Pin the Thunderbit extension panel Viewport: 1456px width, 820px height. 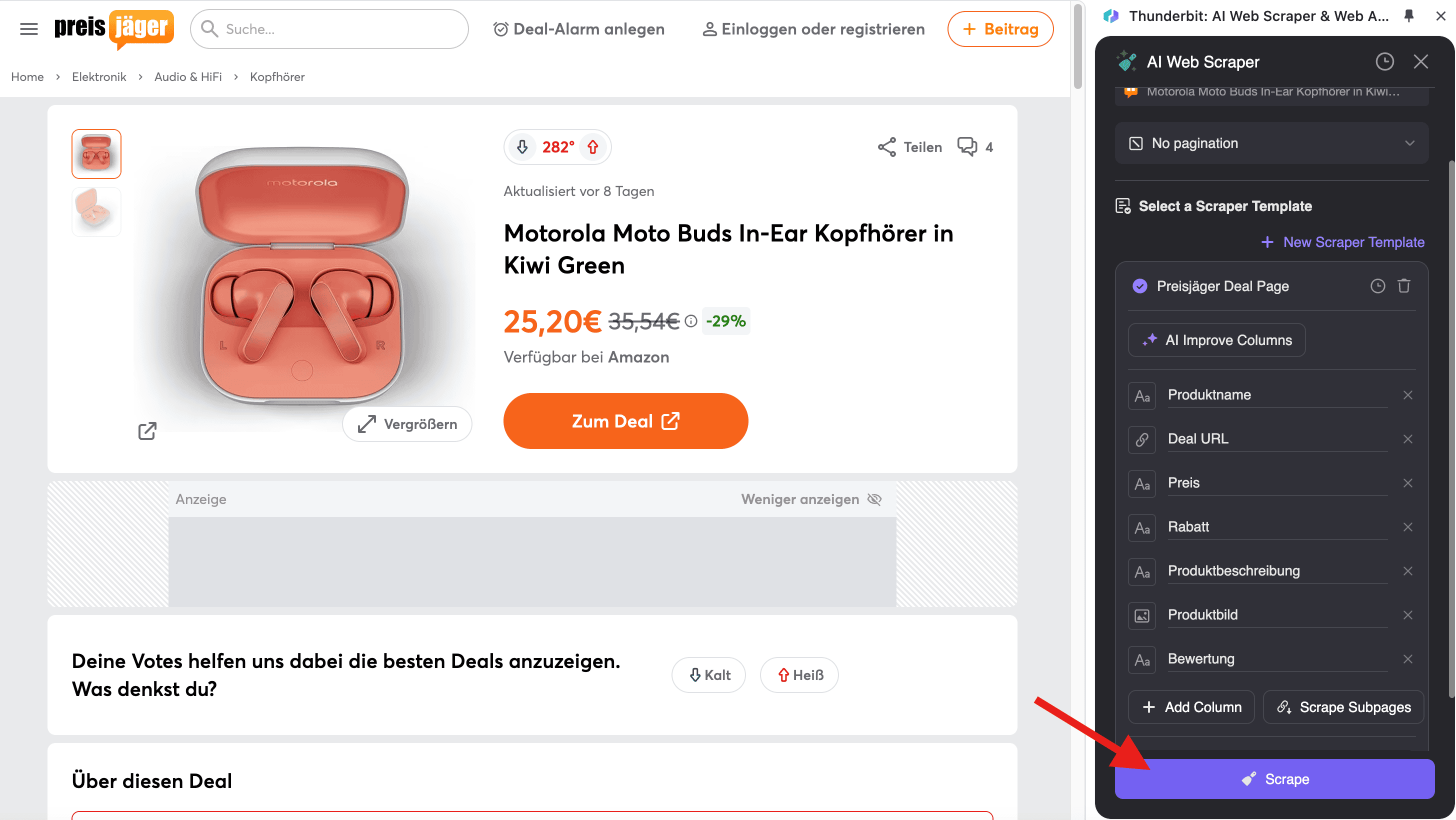click(1408, 16)
